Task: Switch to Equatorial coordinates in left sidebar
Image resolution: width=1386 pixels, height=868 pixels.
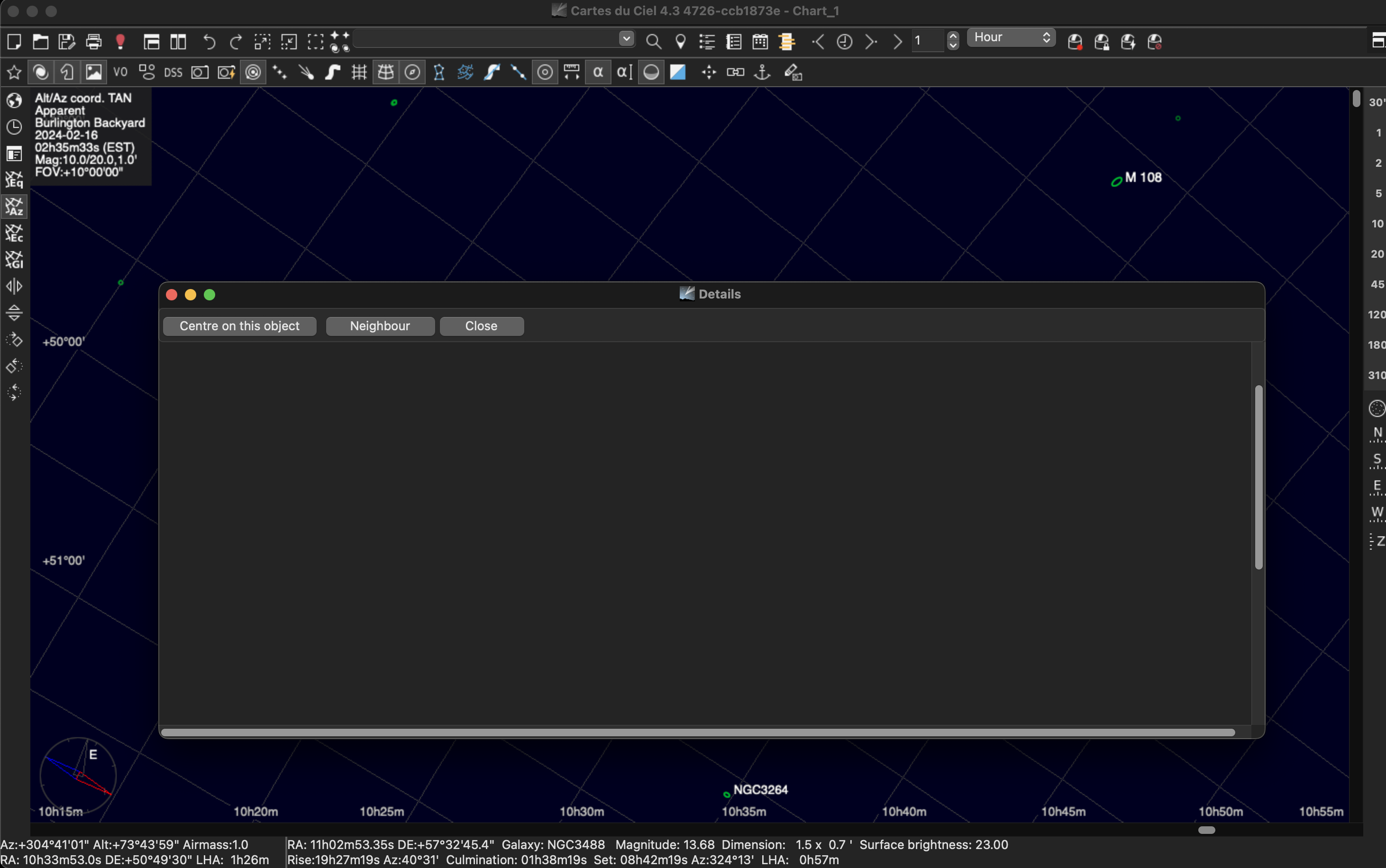Action: (14, 180)
